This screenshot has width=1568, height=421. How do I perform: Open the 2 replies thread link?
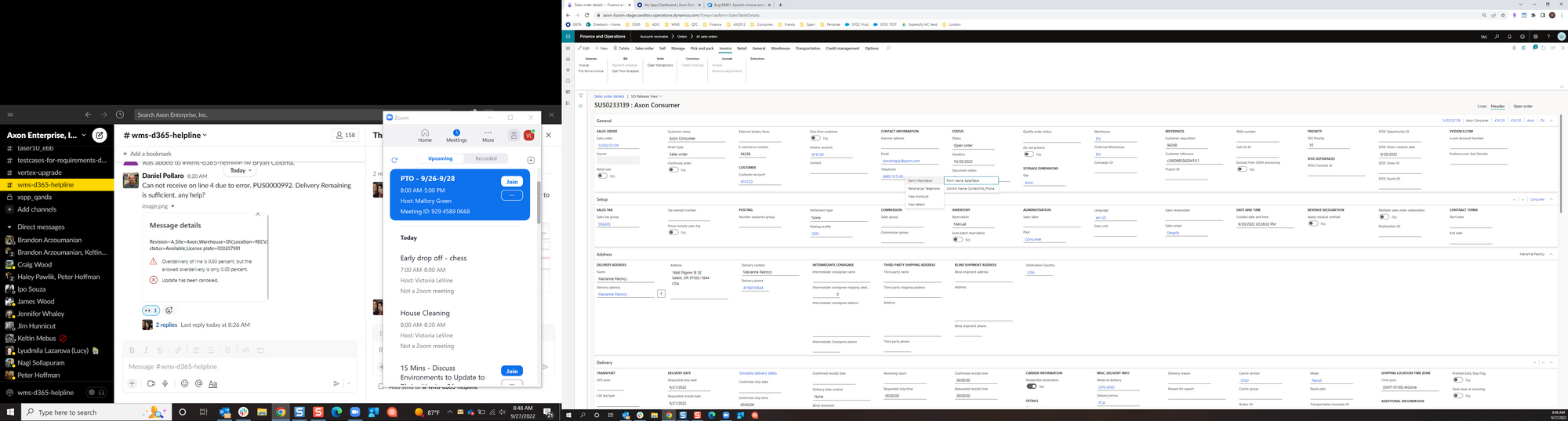coord(166,325)
